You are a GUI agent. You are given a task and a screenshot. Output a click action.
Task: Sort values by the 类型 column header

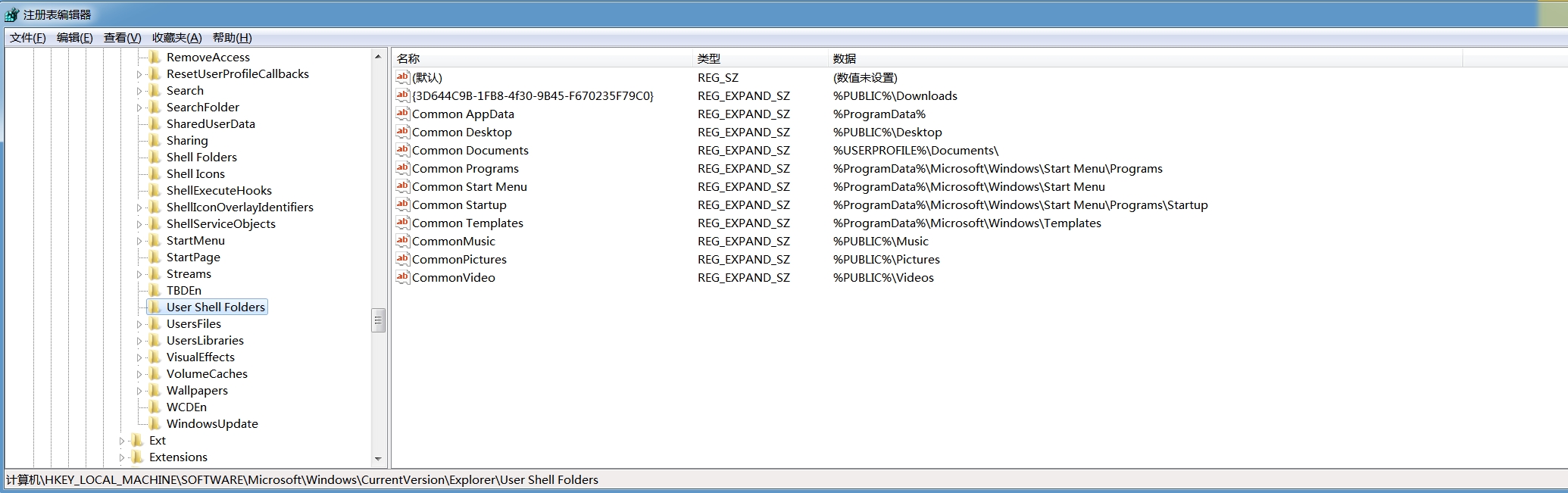point(761,58)
